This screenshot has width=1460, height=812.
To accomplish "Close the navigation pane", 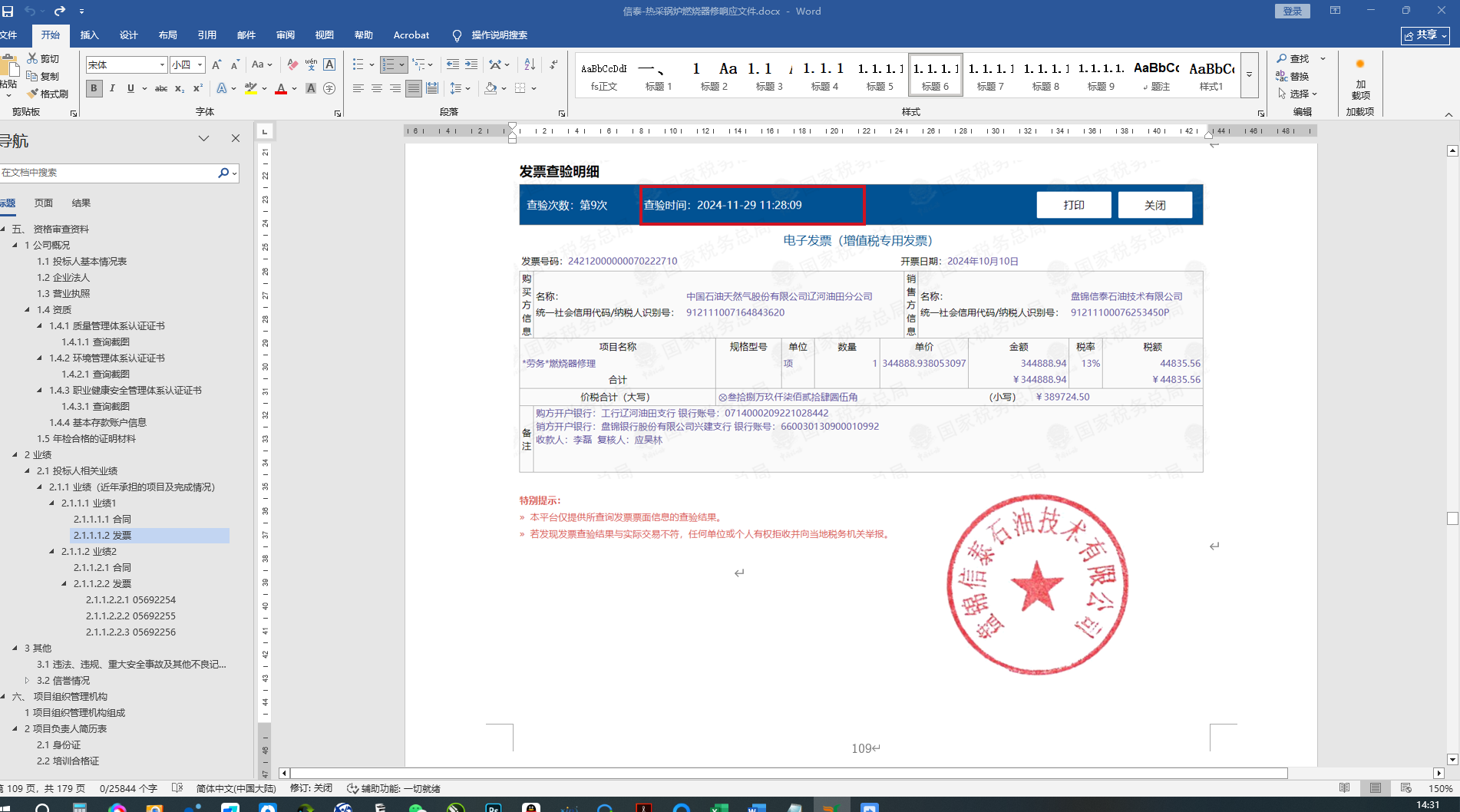I will coord(236,138).
